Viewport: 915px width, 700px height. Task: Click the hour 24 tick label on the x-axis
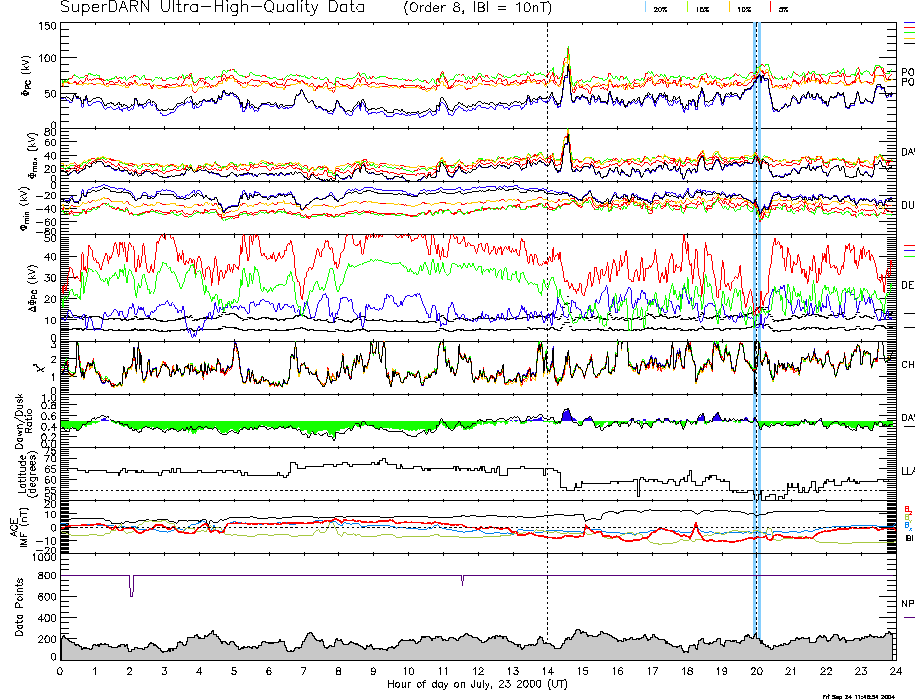pos(895,671)
